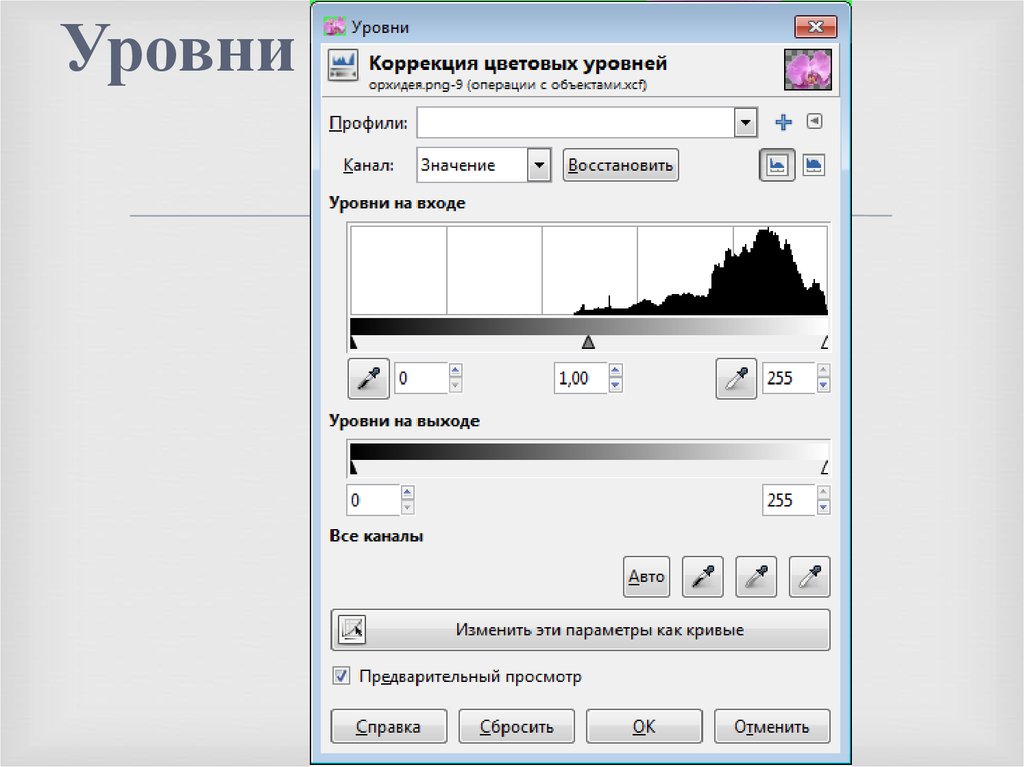Click the curves icon beside Изменить эти параметры

click(x=352, y=629)
